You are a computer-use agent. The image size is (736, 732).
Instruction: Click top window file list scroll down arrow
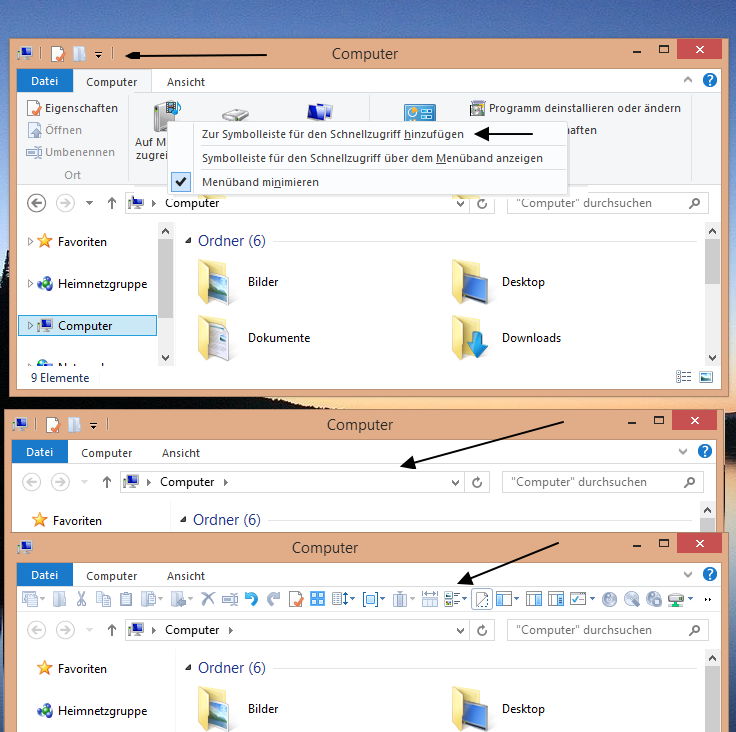coord(713,358)
